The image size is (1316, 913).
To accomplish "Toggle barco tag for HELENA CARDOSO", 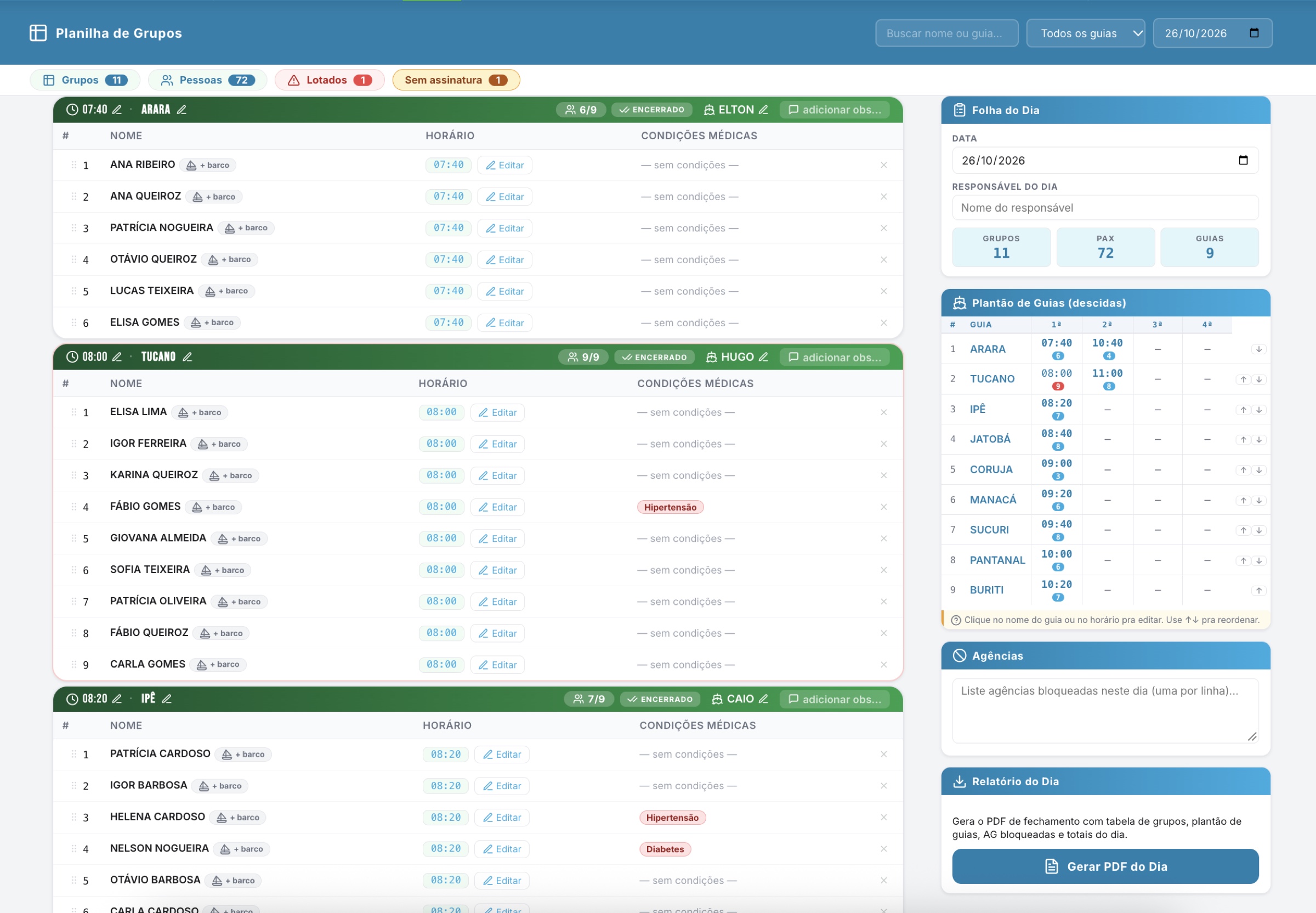I will click(237, 818).
